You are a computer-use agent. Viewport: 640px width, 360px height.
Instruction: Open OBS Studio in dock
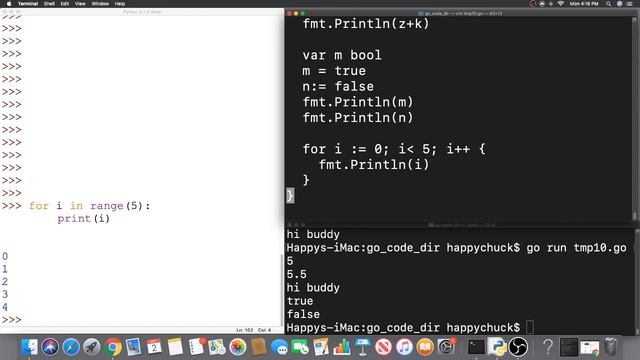(518, 347)
